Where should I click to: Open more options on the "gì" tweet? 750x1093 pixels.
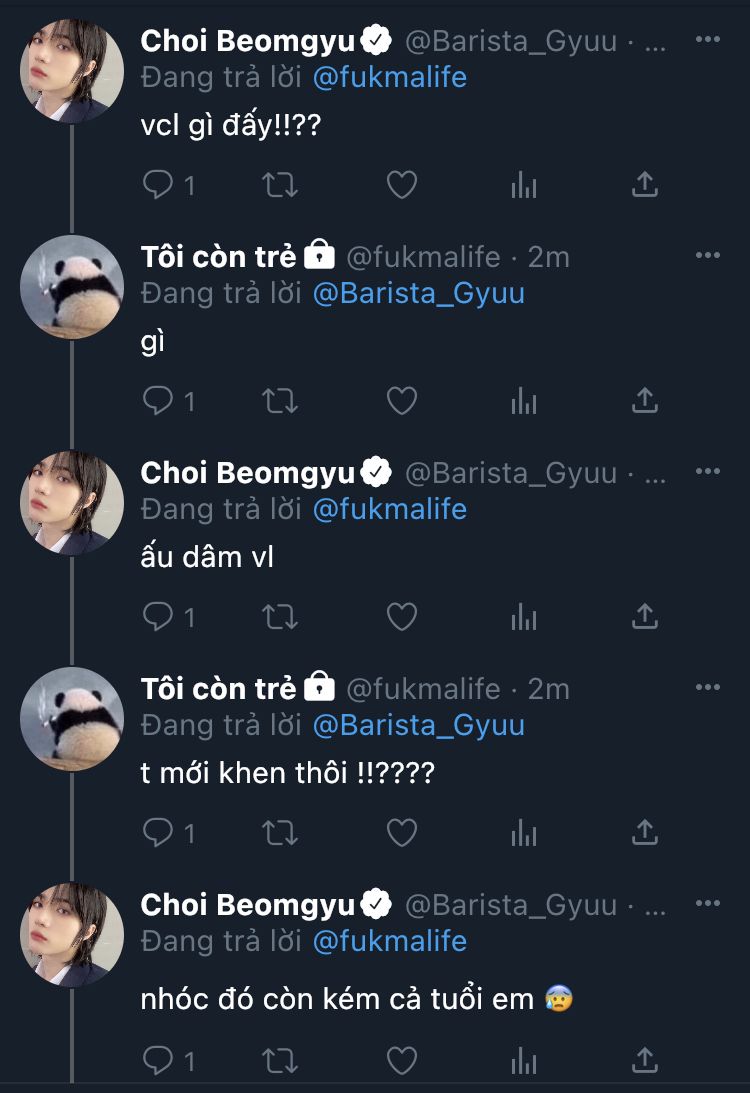(x=707, y=256)
